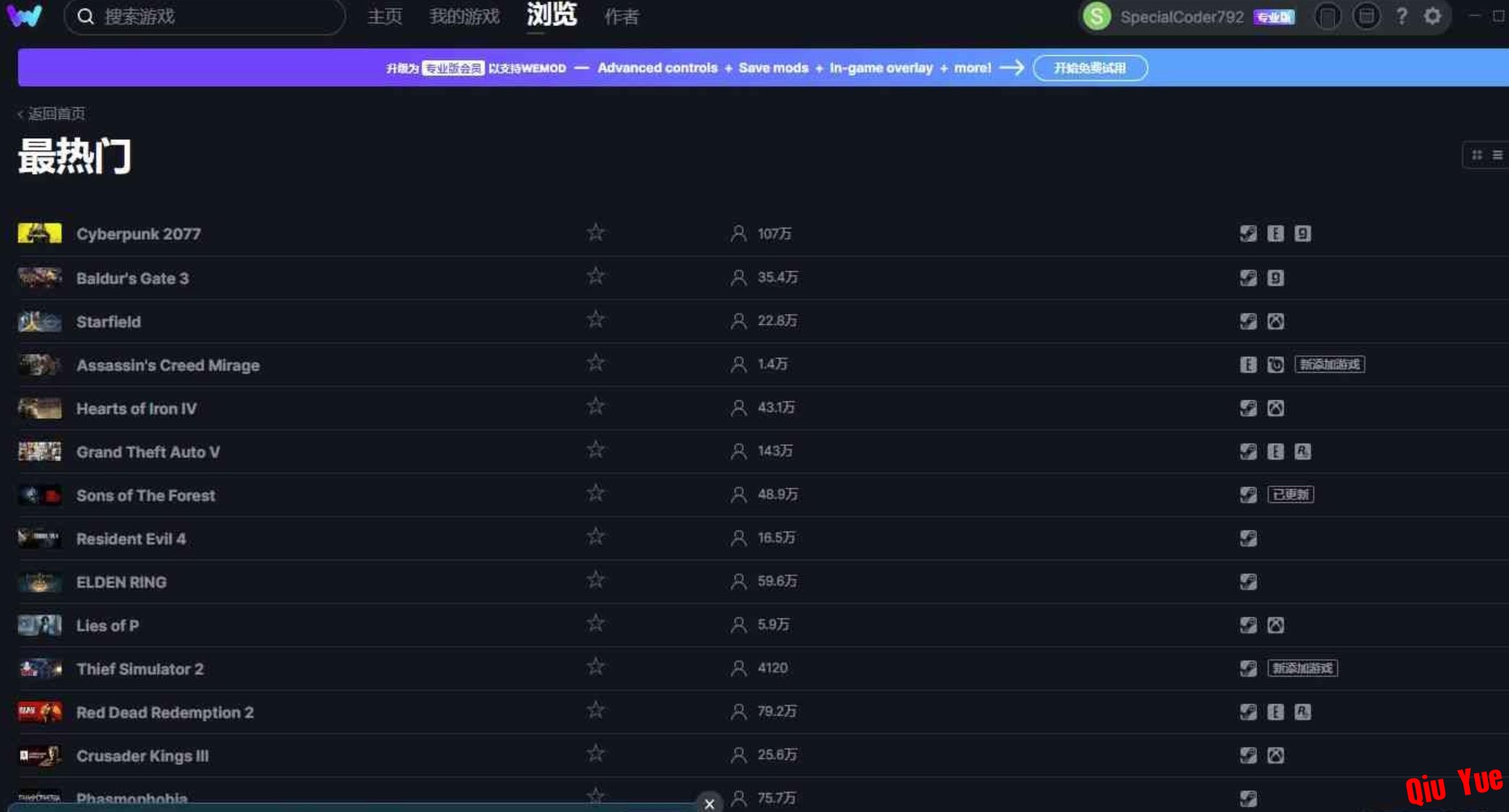Click Xbox icon for Starfield
The width and height of the screenshot is (1509, 812).
1275,321
